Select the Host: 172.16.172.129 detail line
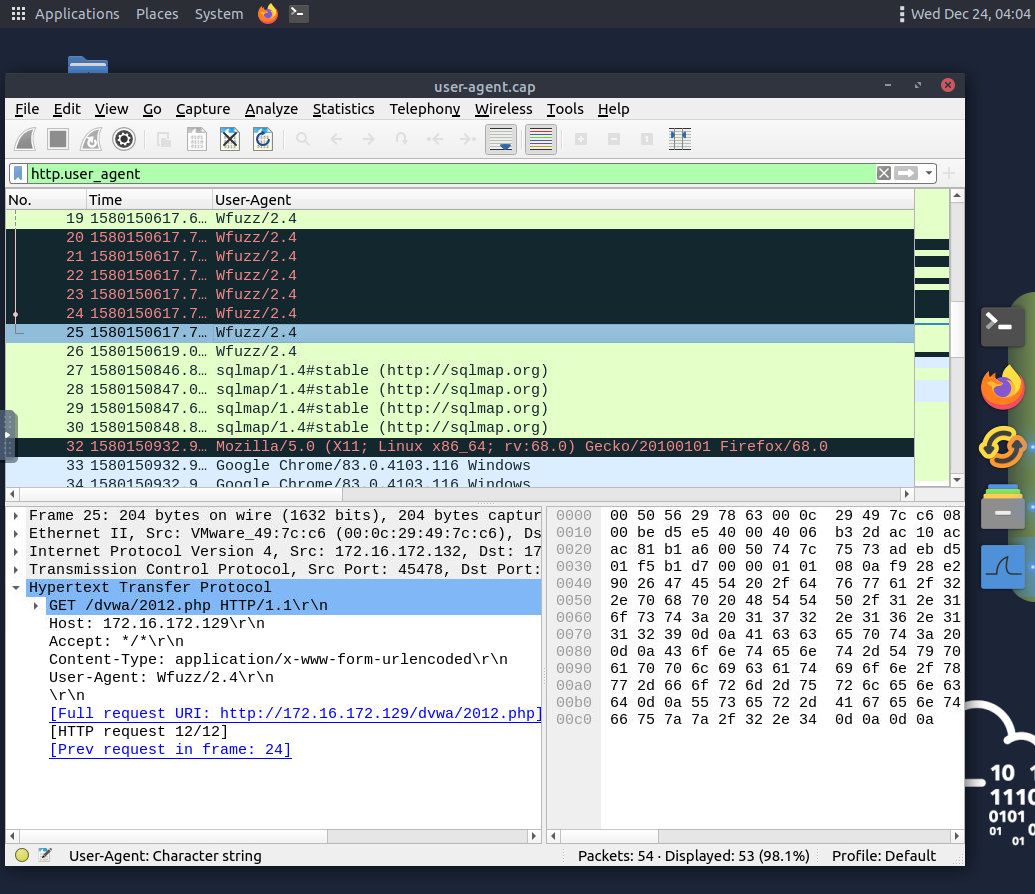1035x894 pixels. point(157,623)
